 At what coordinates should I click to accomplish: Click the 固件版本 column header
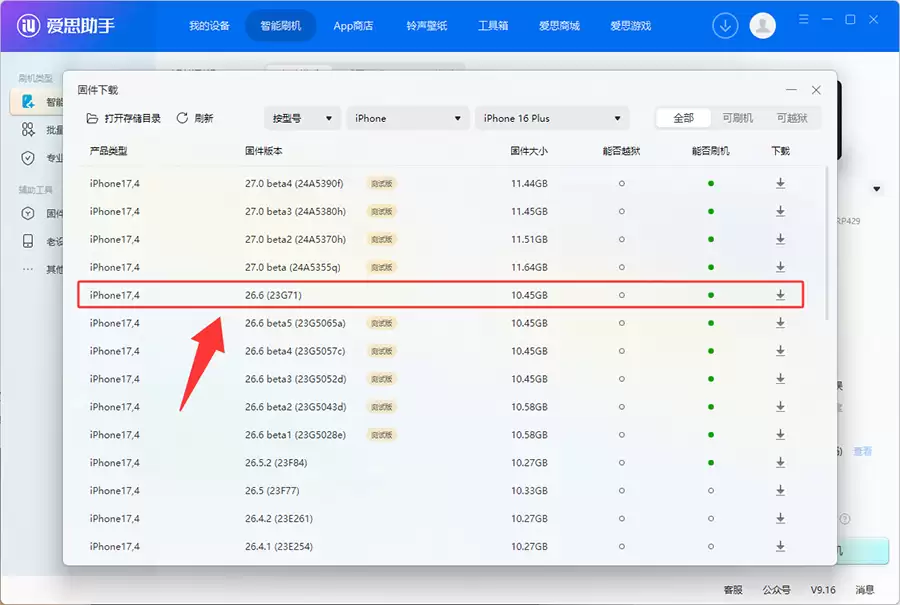(263, 151)
